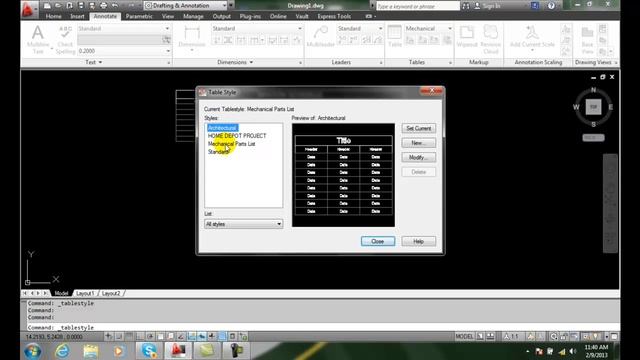The width and height of the screenshot is (640, 360).
Task: Click the AutoCAD taskbar icon
Action: tap(178, 351)
